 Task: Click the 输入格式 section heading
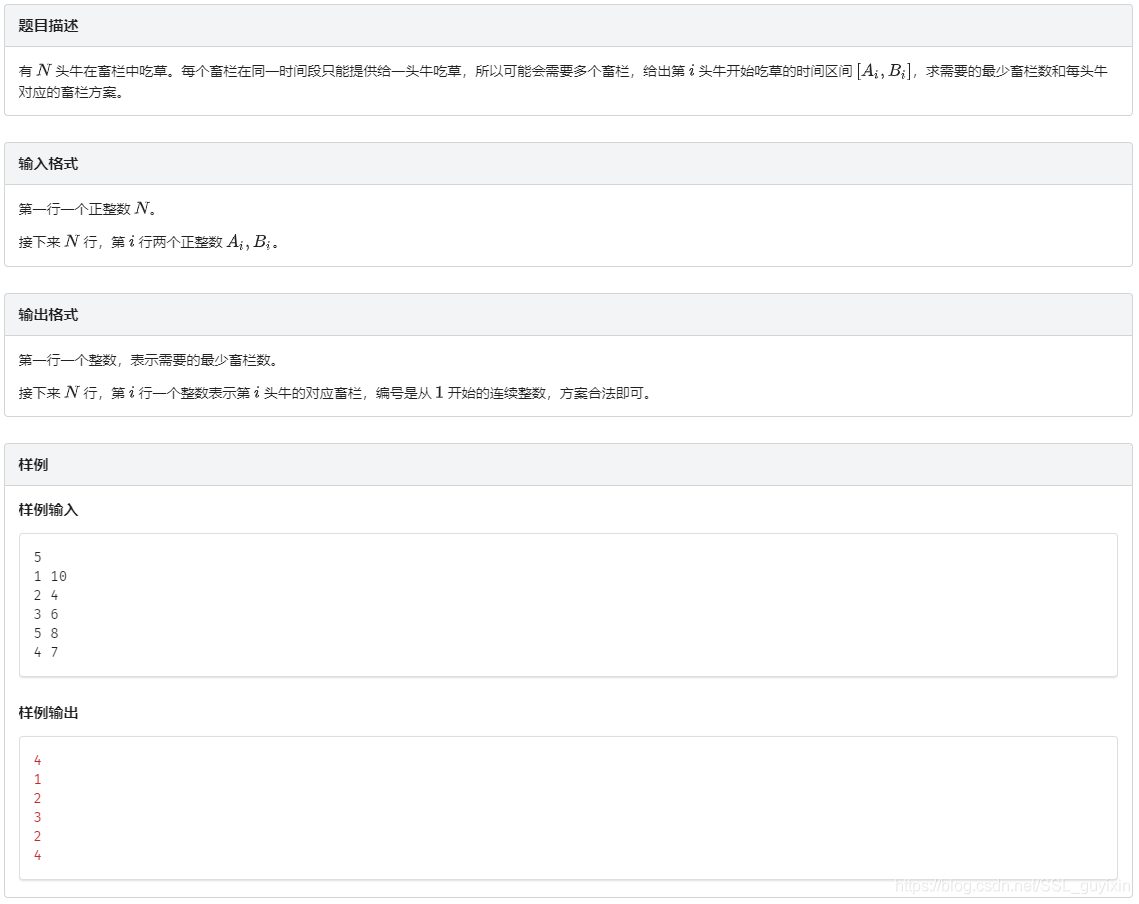point(48,164)
